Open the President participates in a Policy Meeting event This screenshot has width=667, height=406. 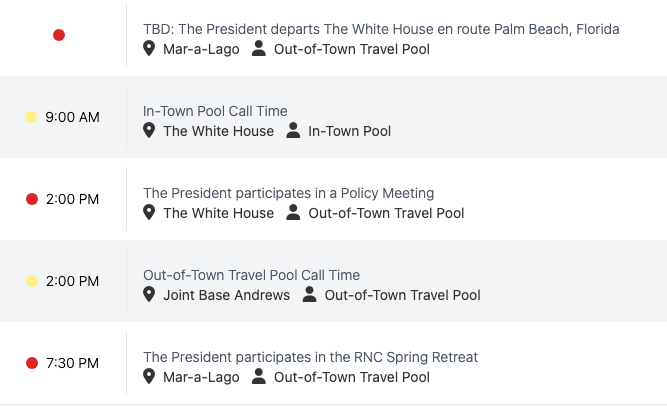[x=288, y=193]
